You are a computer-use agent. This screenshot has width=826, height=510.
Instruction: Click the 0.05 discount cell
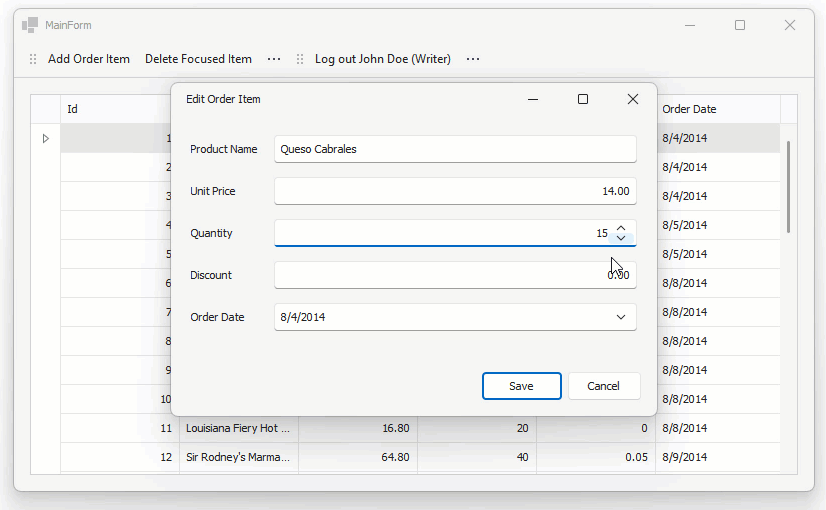click(596, 457)
